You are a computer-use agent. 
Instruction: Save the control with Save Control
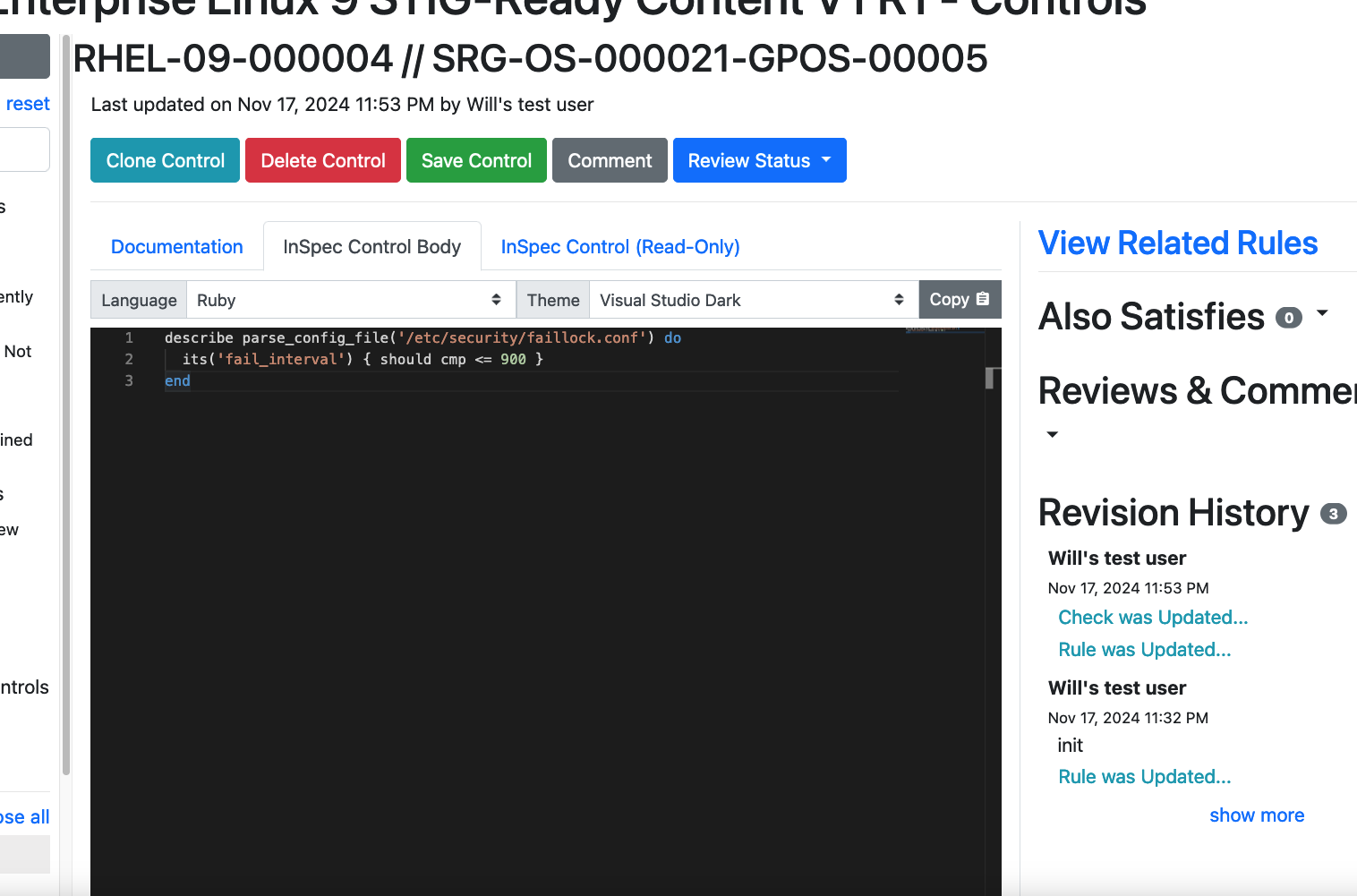click(x=476, y=160)
